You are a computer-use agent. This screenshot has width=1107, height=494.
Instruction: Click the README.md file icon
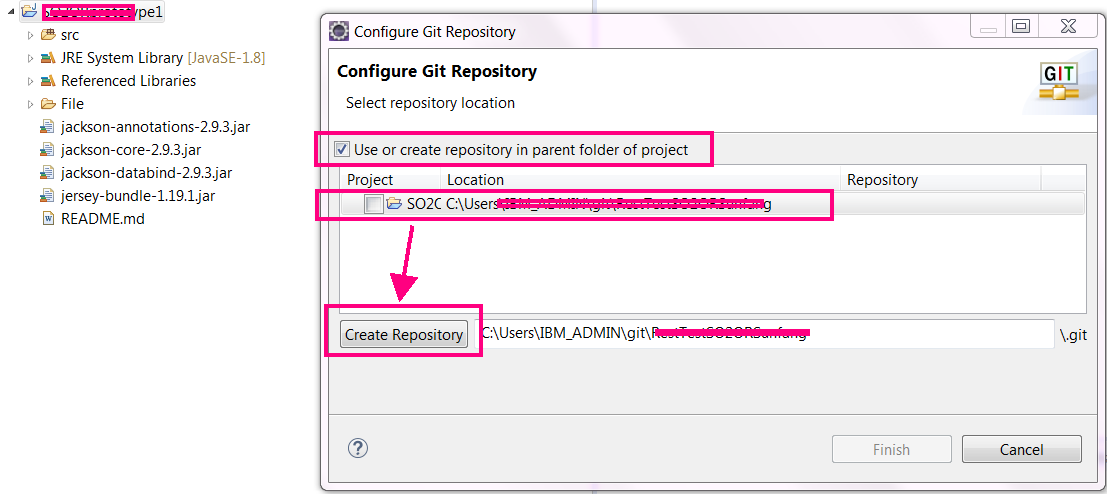(47, 218)
